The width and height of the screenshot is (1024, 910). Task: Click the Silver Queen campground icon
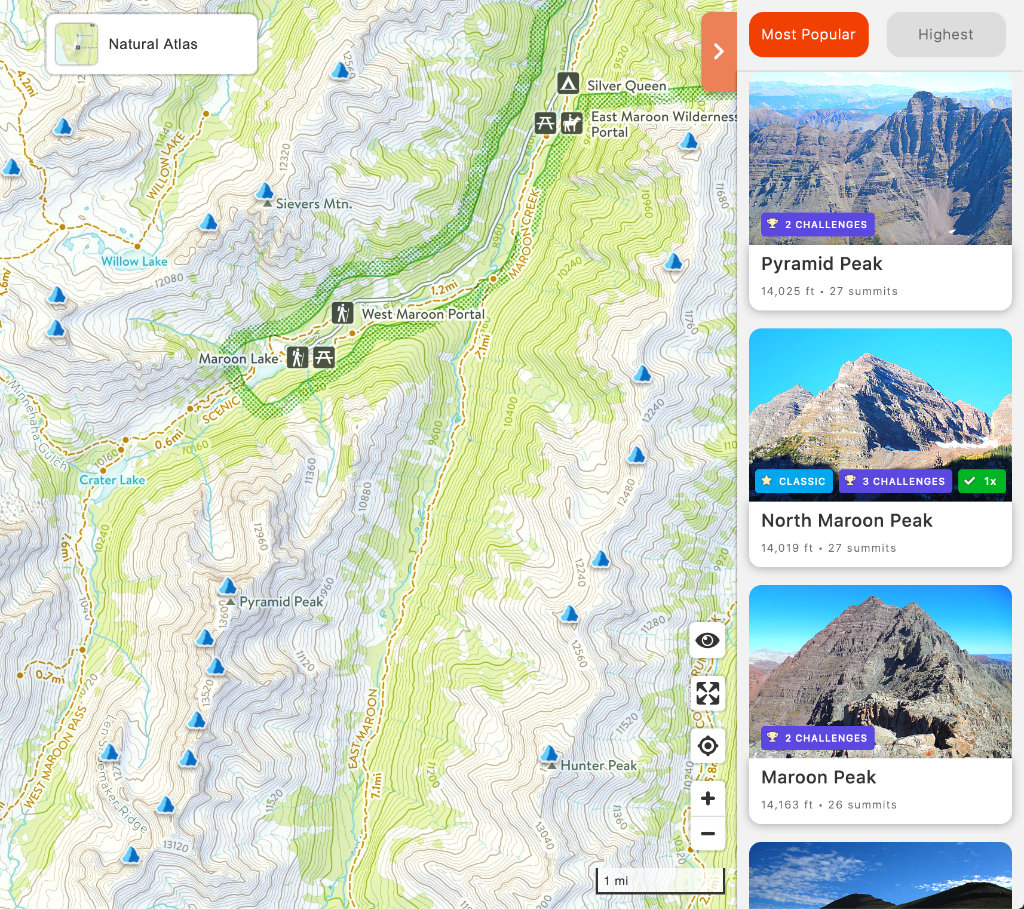568,84
